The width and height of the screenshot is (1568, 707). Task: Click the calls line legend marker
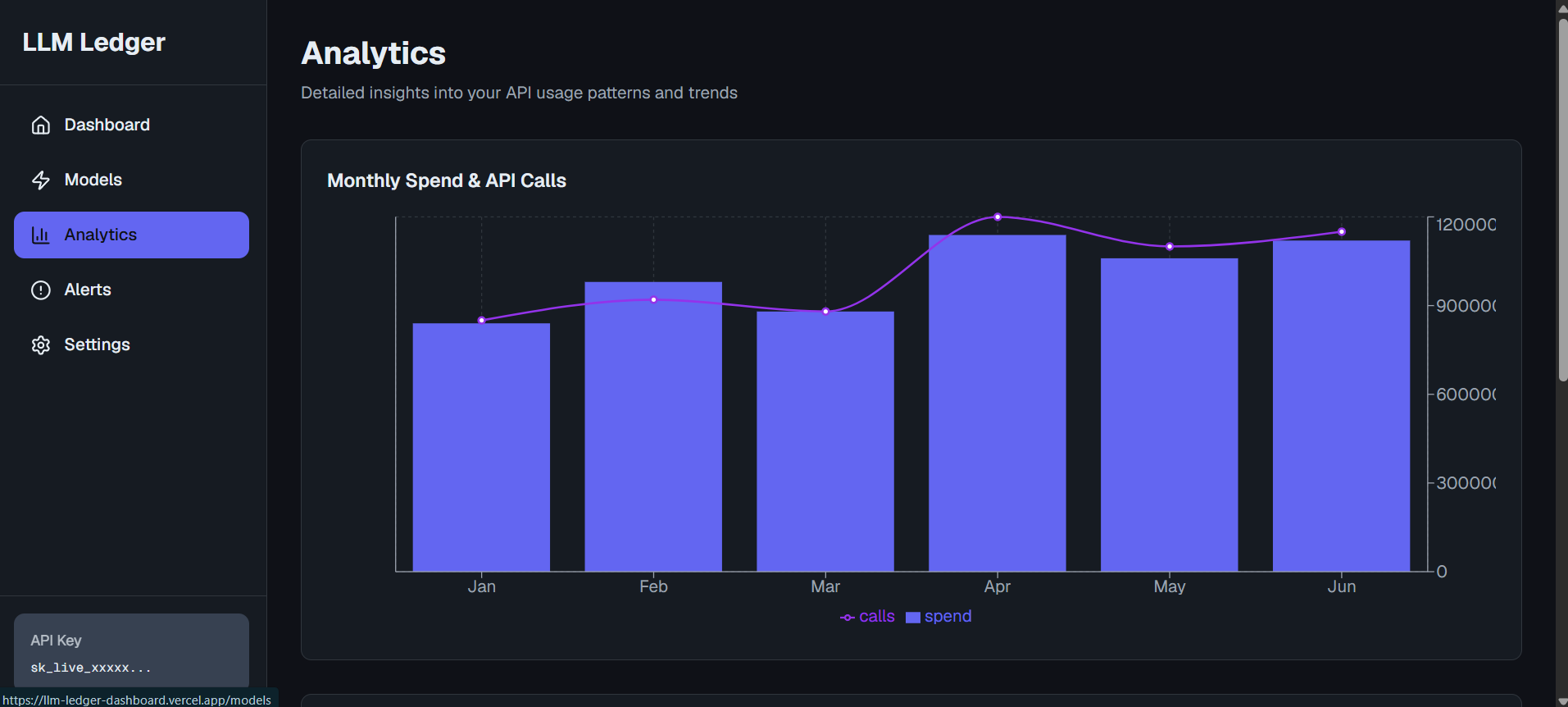(x=848, y=618)
